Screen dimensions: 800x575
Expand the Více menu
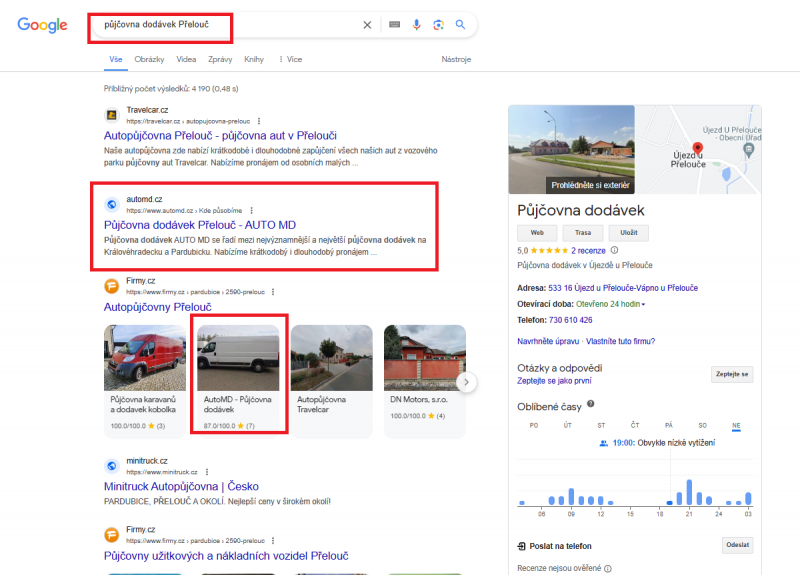(290, 59)
